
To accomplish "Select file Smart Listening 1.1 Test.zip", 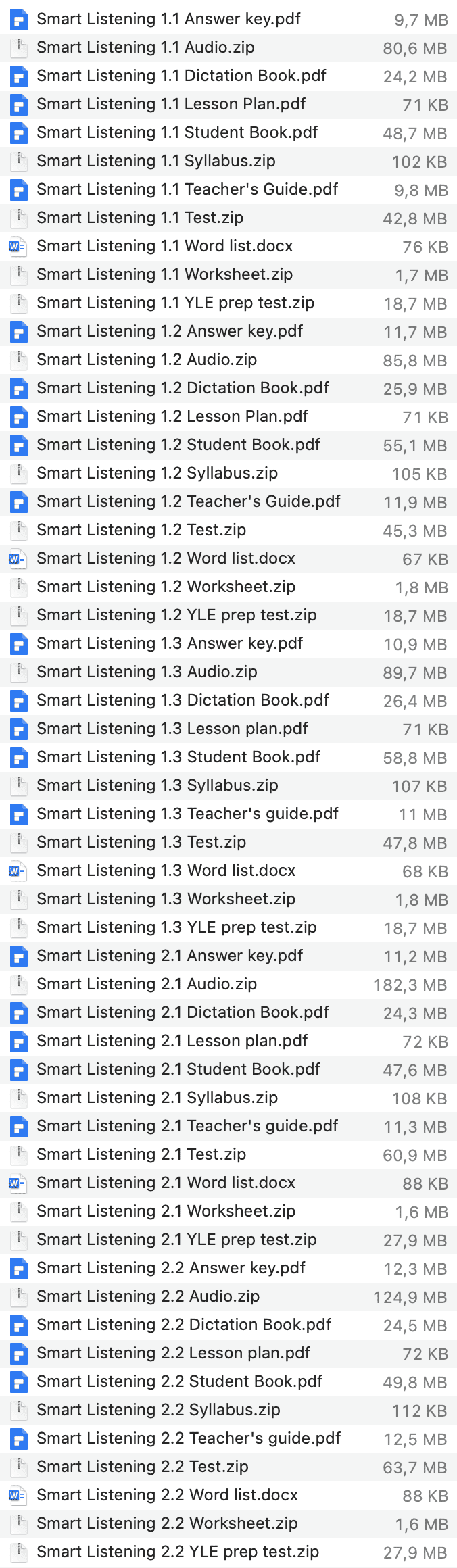I will point(228,218).
